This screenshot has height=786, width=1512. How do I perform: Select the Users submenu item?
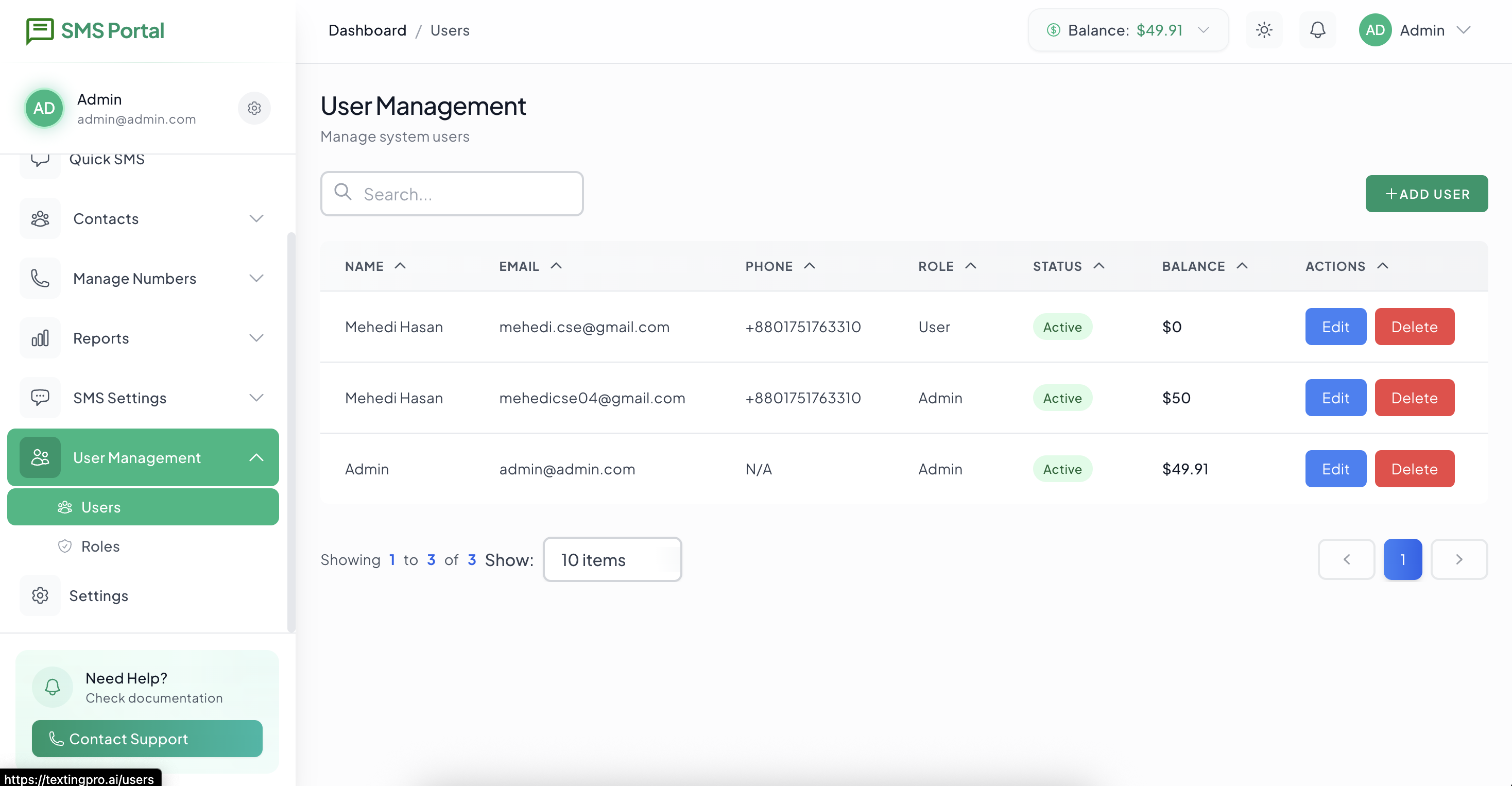point(100,507)
